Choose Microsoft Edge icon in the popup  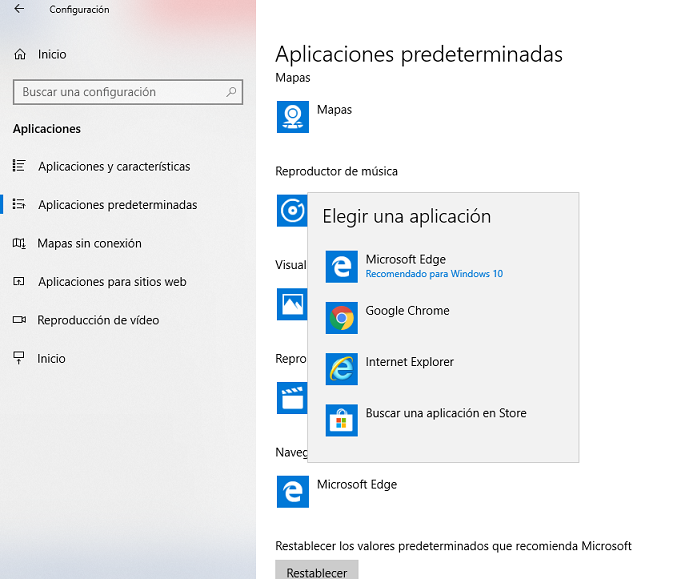click(342, 267)
